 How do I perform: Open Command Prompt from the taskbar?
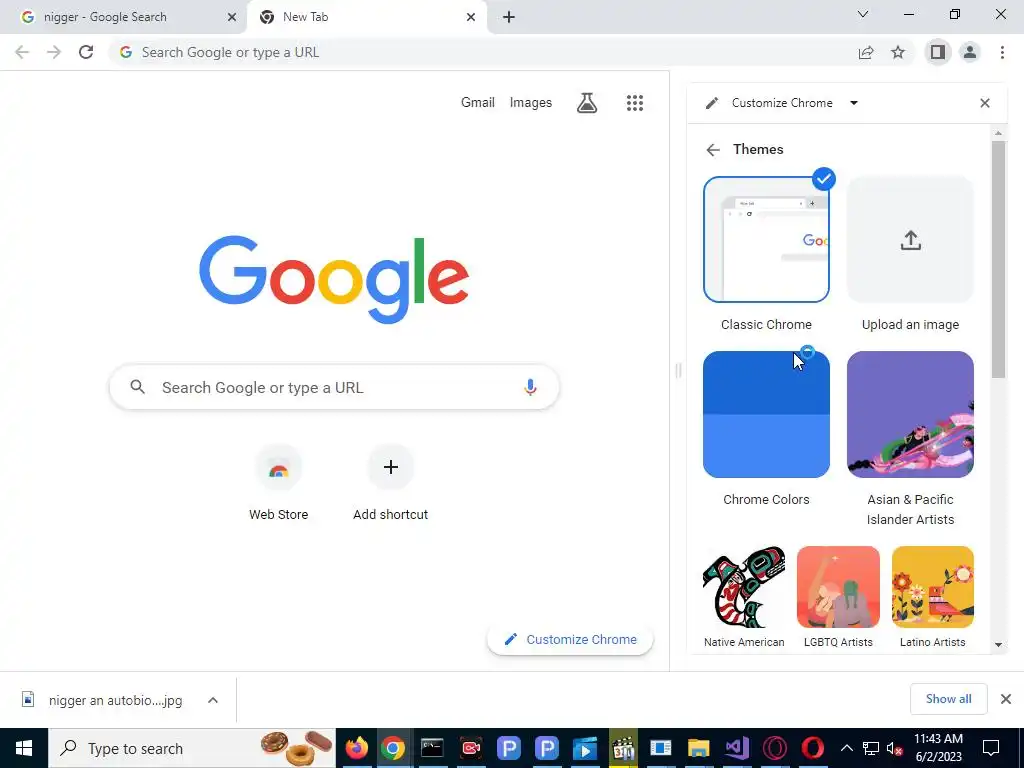pos(432,748)
